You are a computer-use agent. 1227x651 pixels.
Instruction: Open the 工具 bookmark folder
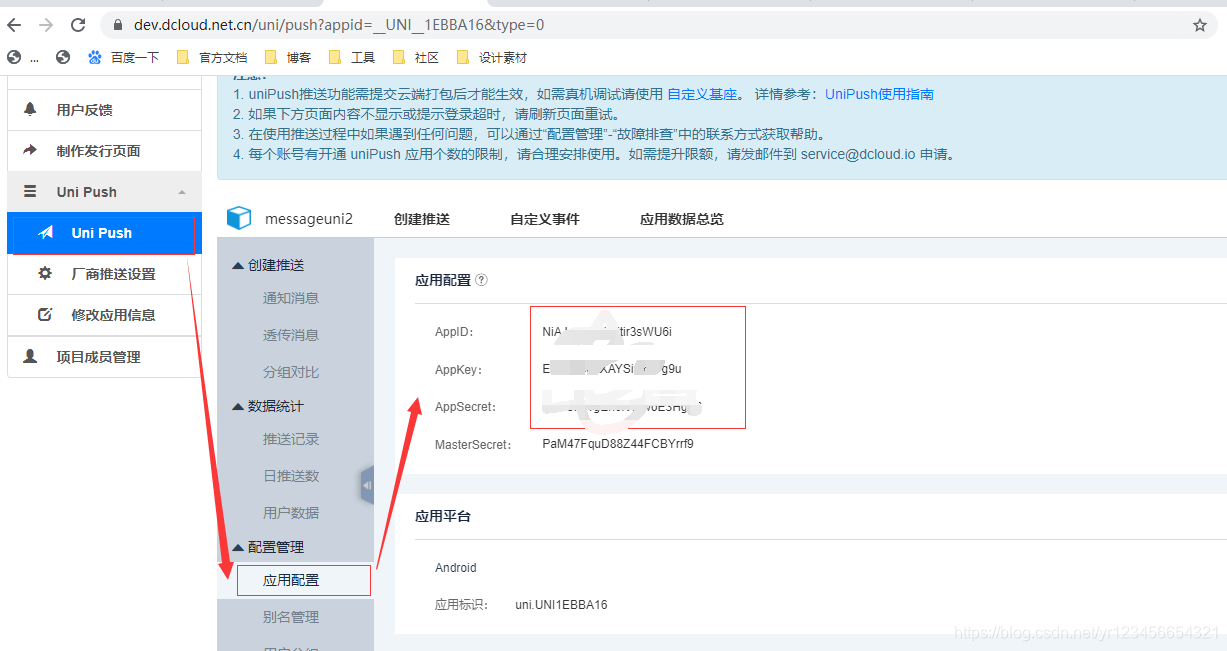(x=352, y=57)
